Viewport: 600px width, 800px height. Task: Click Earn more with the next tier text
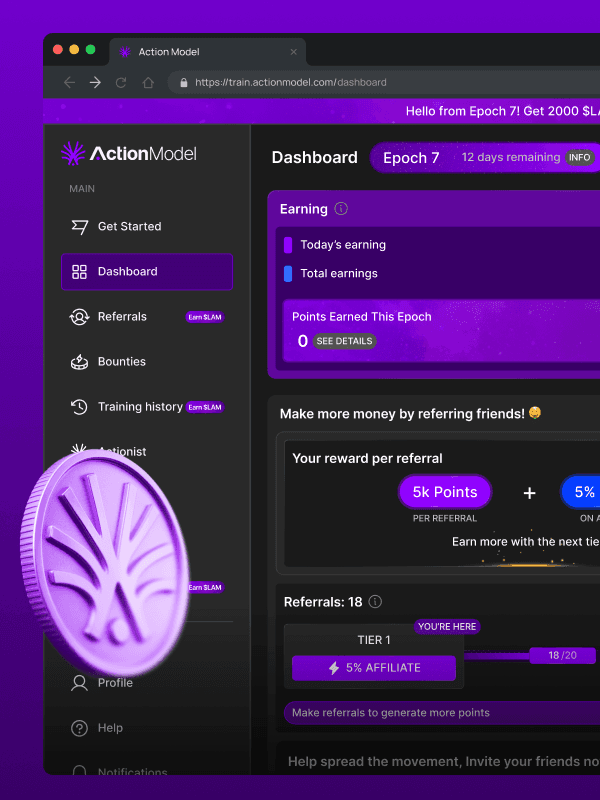pos(526,542)
